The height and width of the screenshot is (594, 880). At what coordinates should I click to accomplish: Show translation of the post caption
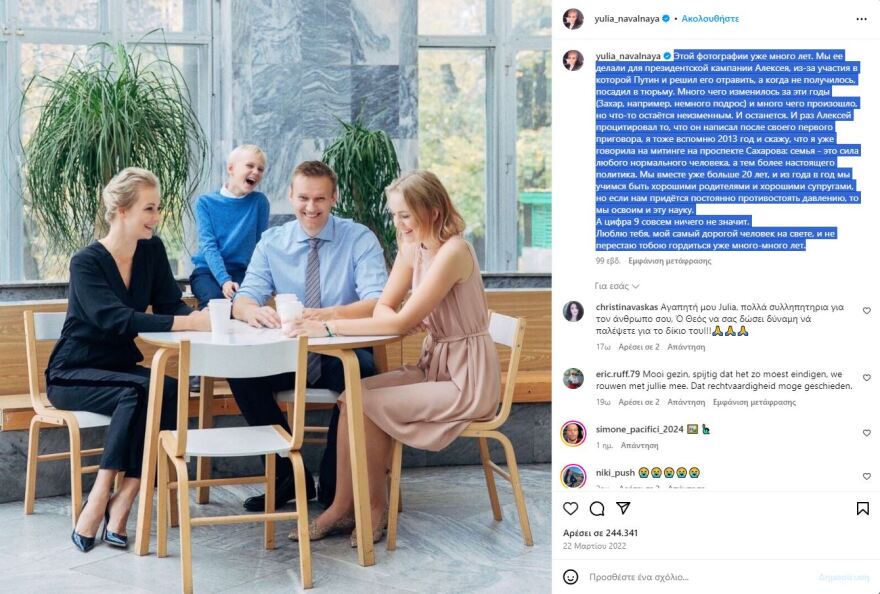click(670, 261)
